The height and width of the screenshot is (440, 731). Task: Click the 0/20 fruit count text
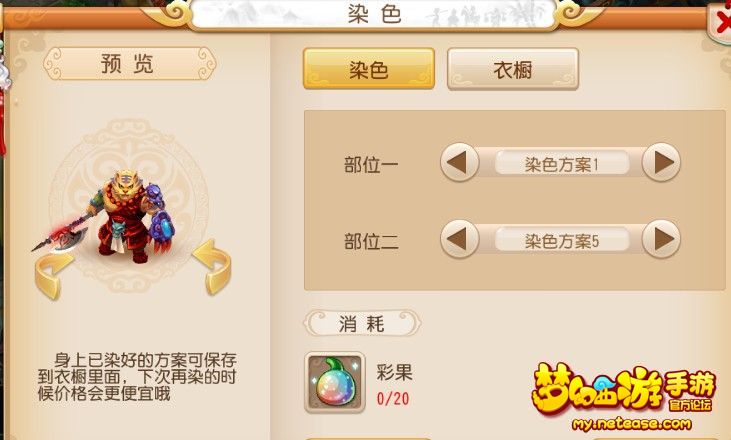pyautogui.click(x=393, y=399)
